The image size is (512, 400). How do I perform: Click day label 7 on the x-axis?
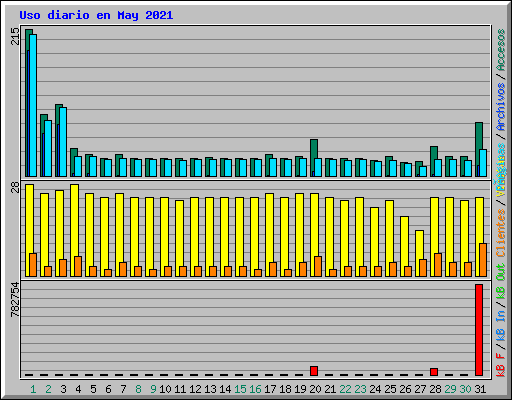coord(123,389)
